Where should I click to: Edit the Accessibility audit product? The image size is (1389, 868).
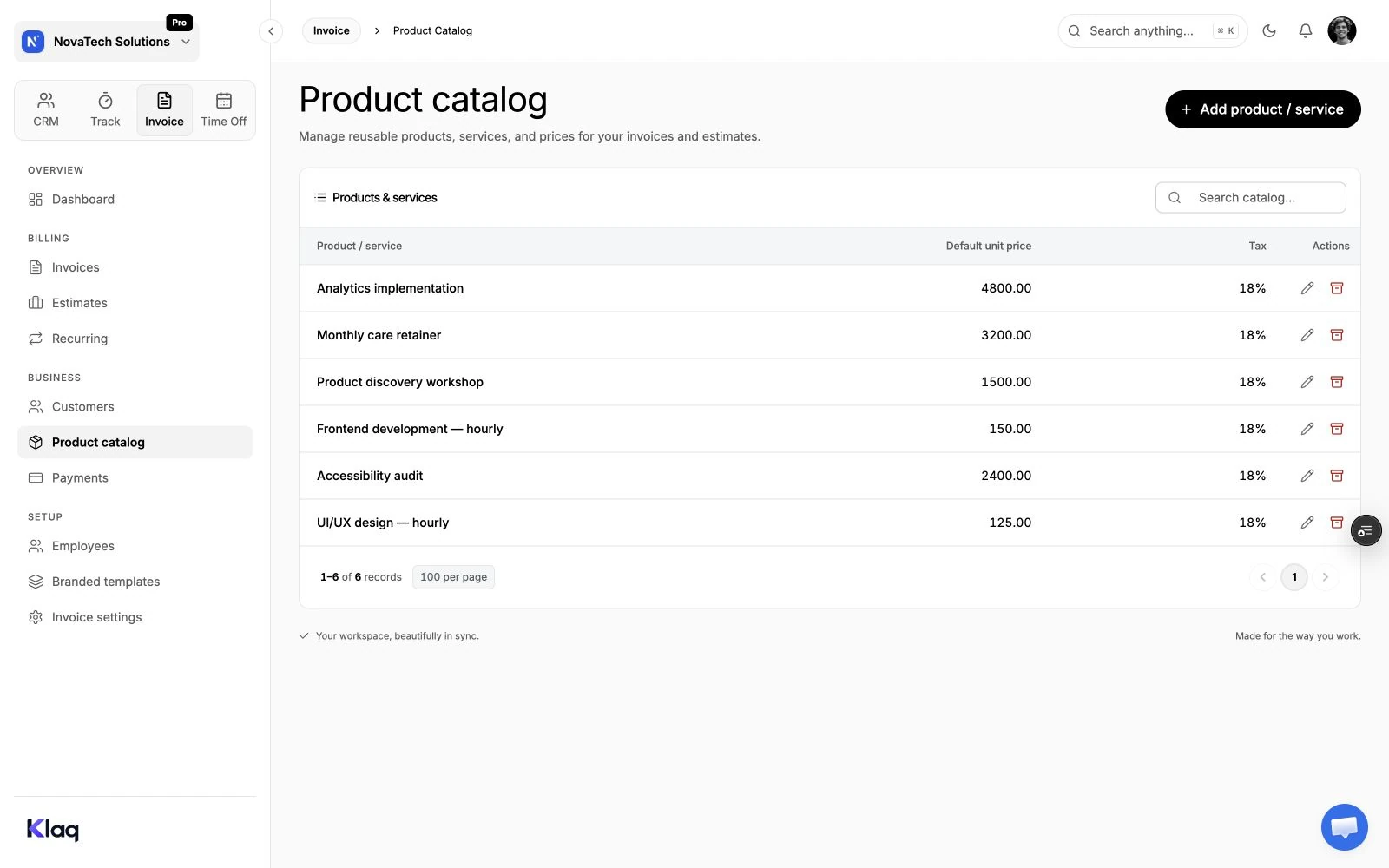coord(1307,476)
